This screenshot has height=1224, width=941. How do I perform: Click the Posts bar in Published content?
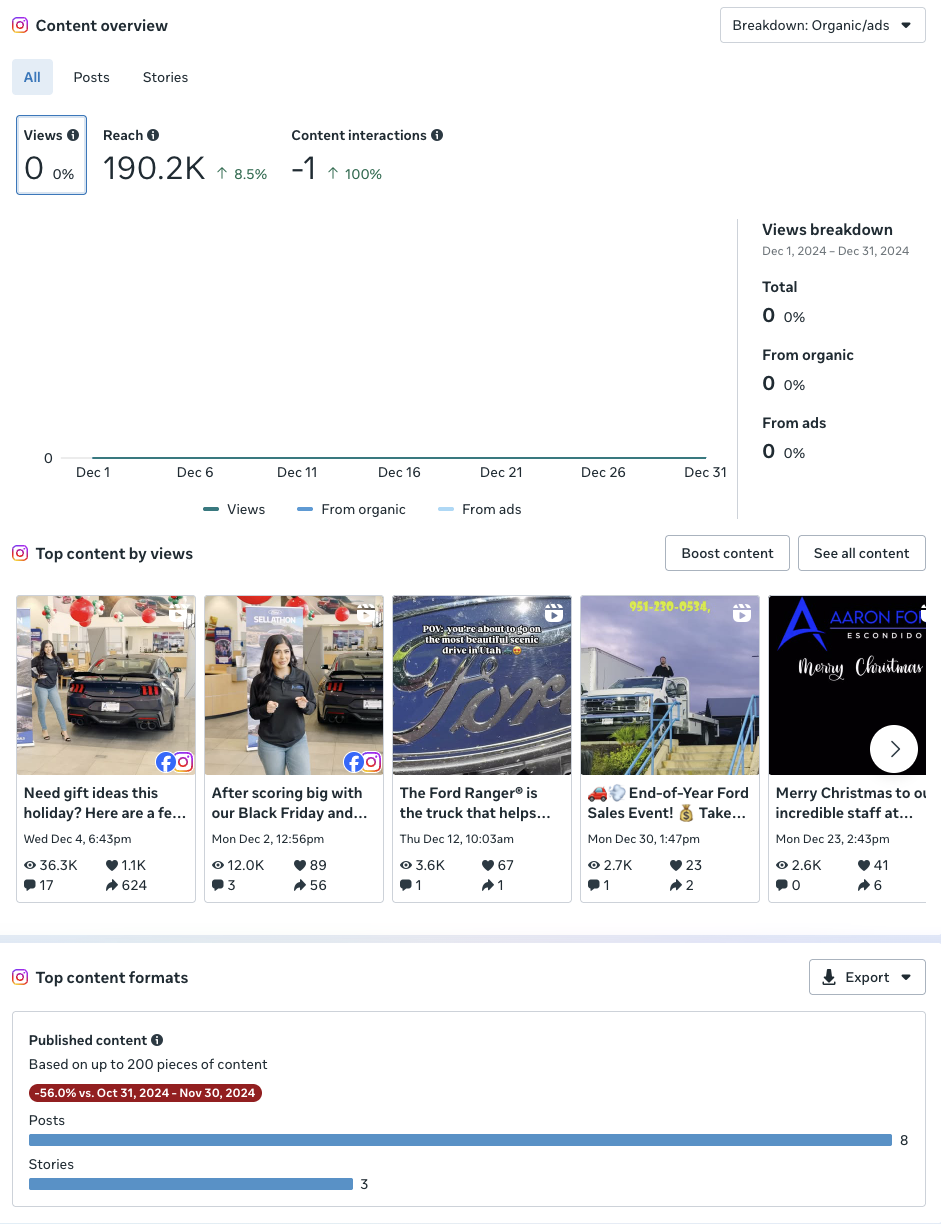(x=460, y=1140)
